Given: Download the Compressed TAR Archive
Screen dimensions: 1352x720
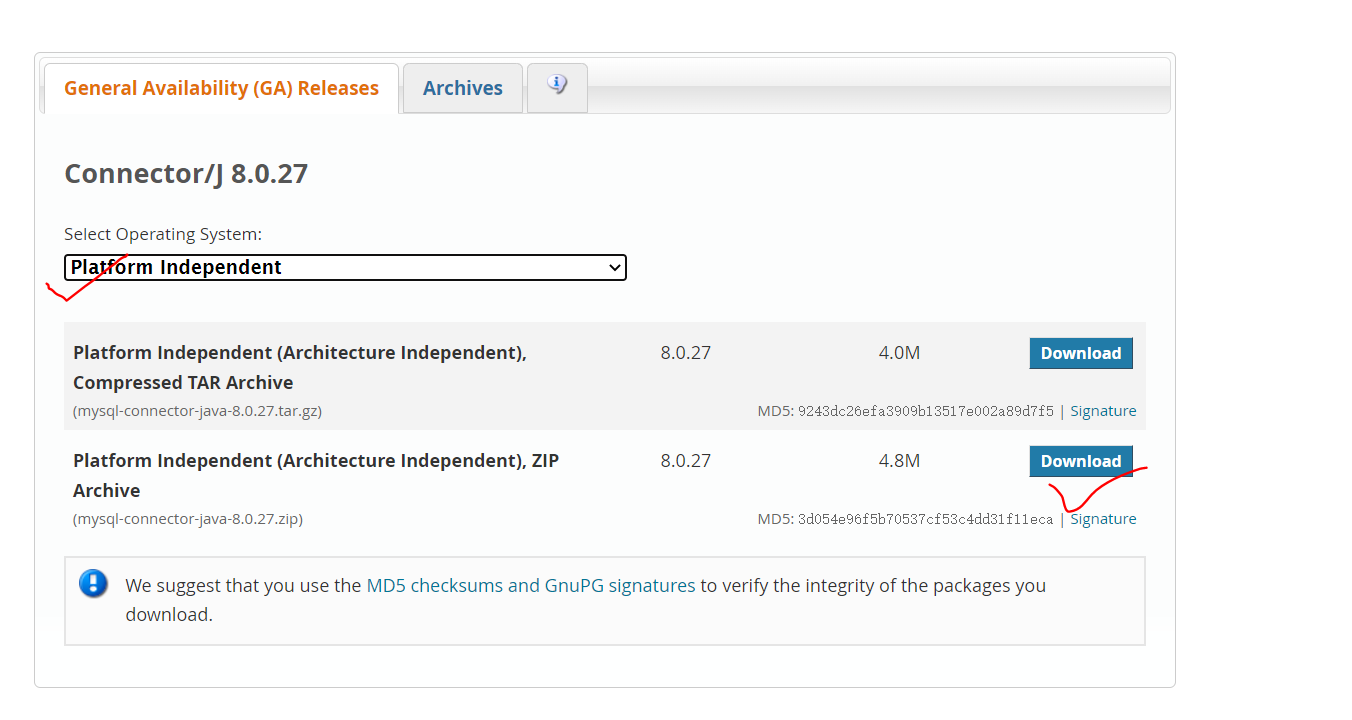Looking at the screenshot, I should click(1081, 353).
